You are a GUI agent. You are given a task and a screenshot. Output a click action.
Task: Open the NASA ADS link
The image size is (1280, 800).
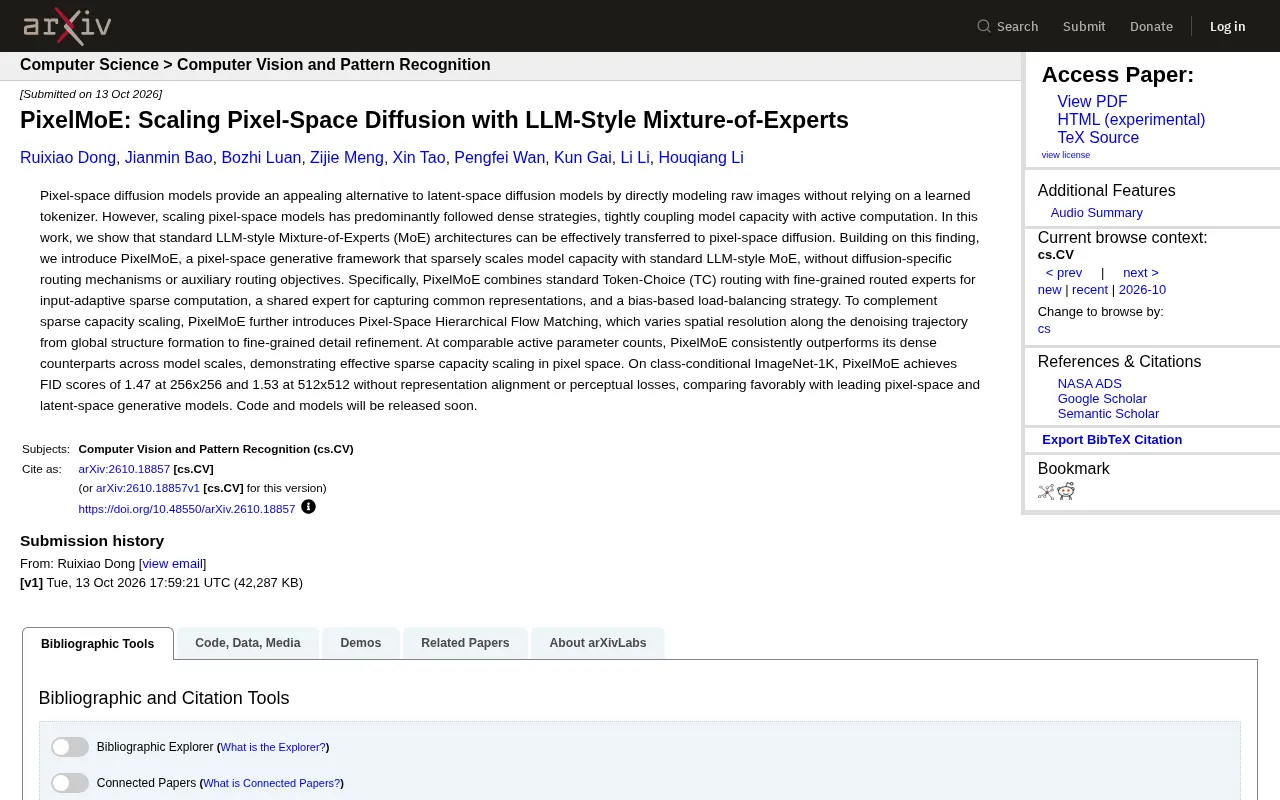coord(1090,384)
